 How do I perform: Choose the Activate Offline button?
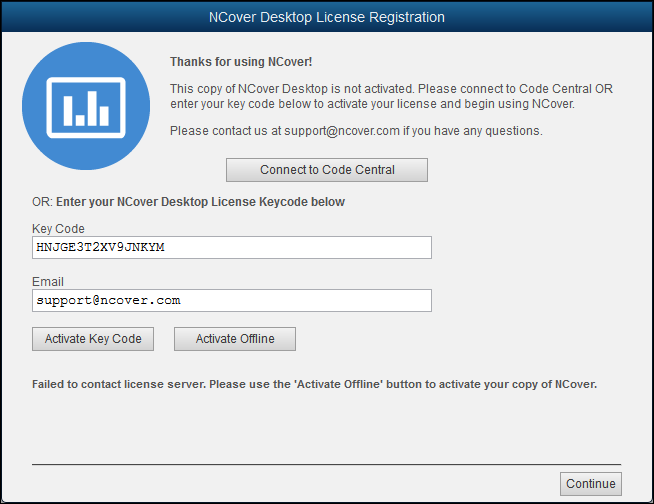point(235,339)
